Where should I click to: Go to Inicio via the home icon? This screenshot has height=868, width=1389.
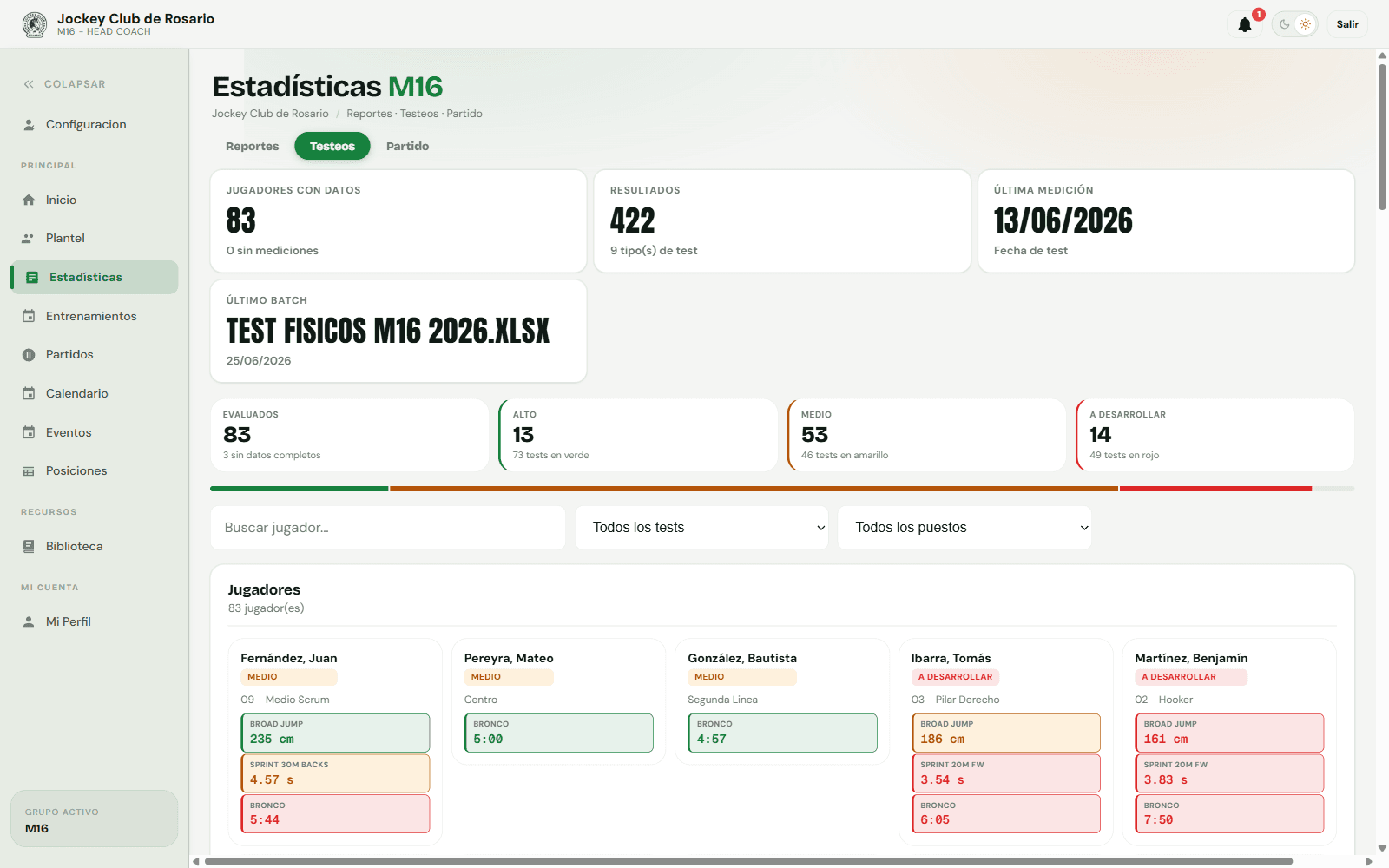29,200
